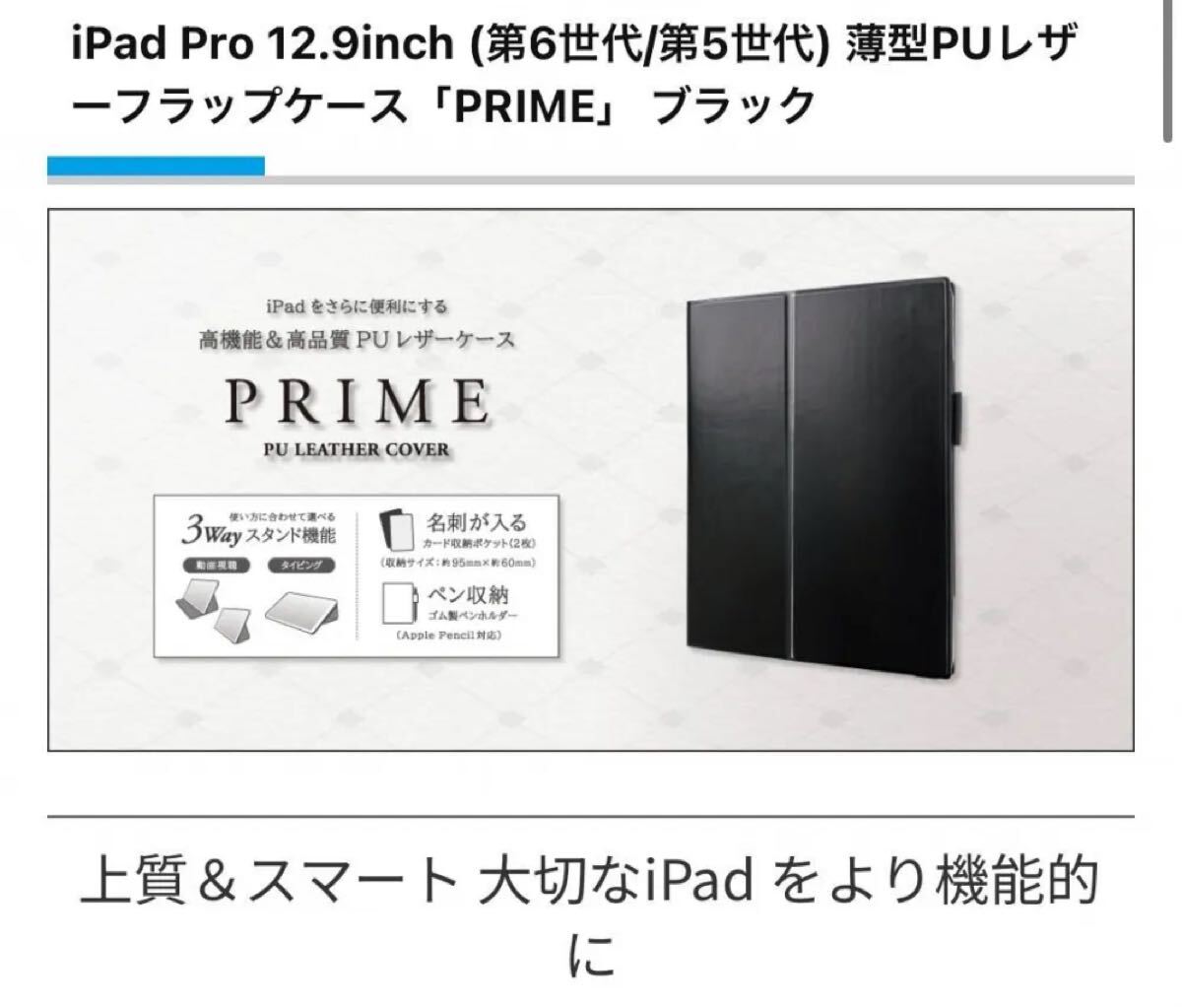Image resolution: width=1182 pixels, height=1008 pixels.
Task: Click the Apple Pencil対応 note
Action: pyautogui.click(x=449, y=637)
